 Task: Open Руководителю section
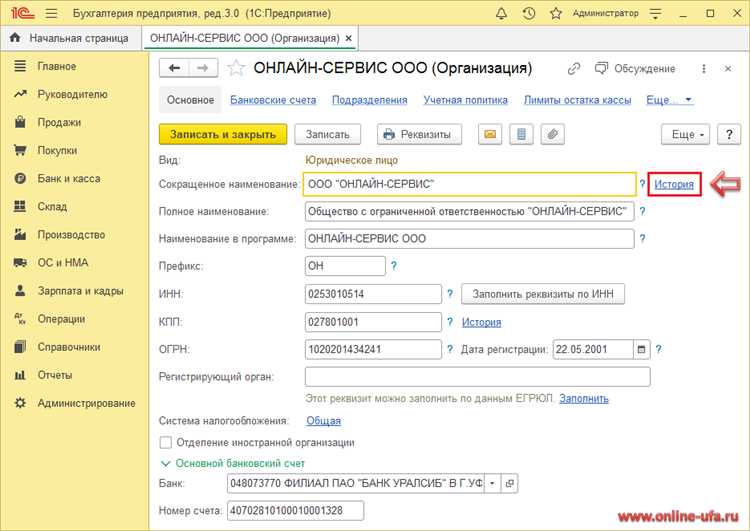click(74, 94)
